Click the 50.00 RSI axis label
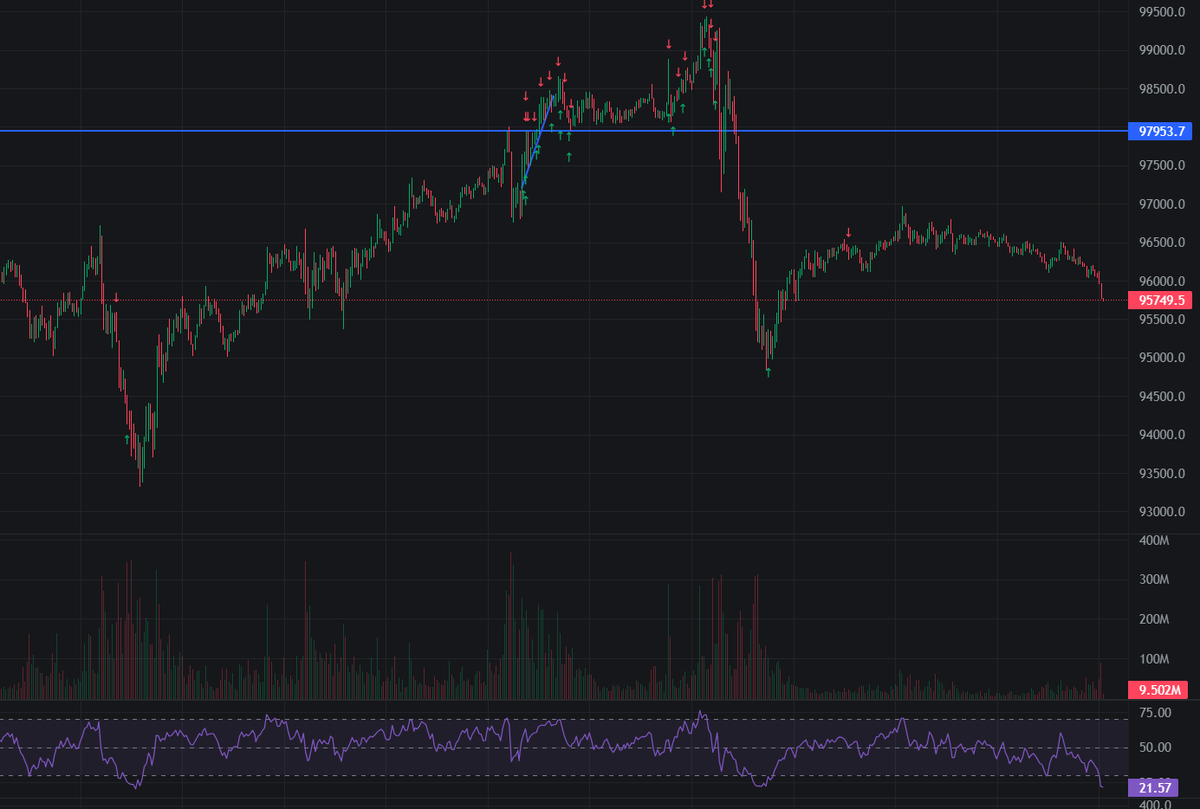The width and height of the screenshot is (1200, 809). click(1155, 748)
